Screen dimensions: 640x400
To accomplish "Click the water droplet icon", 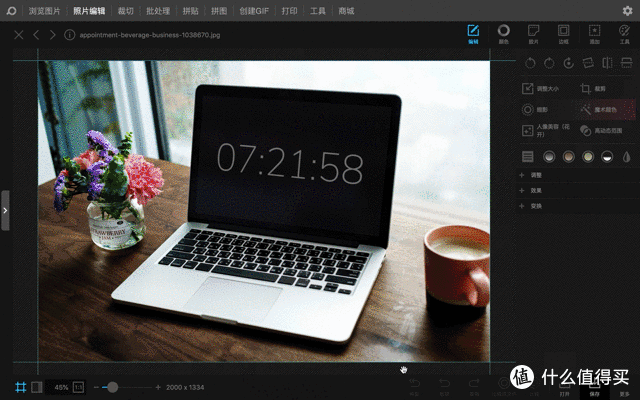I will 626,156.
